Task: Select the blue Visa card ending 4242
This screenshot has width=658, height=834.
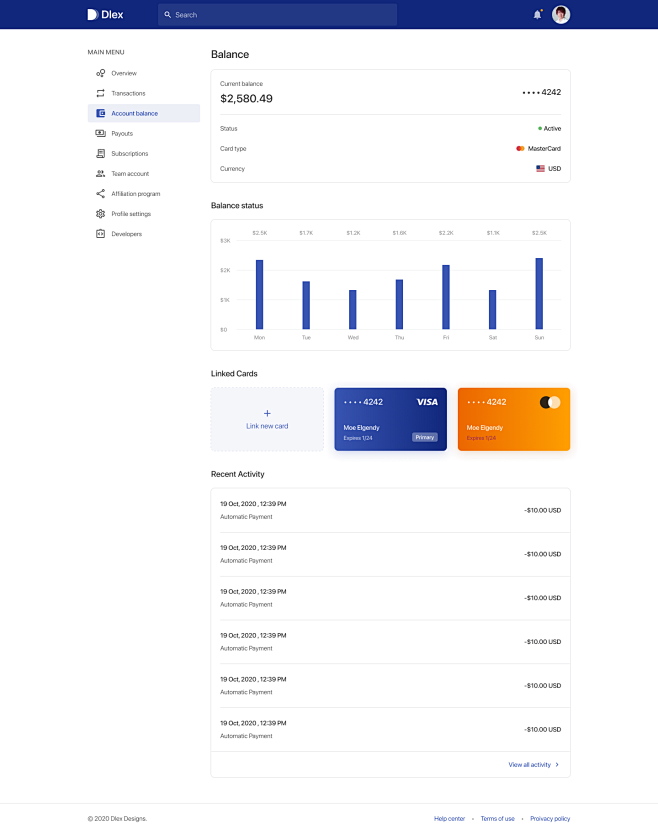Action: tap(390, 419)
